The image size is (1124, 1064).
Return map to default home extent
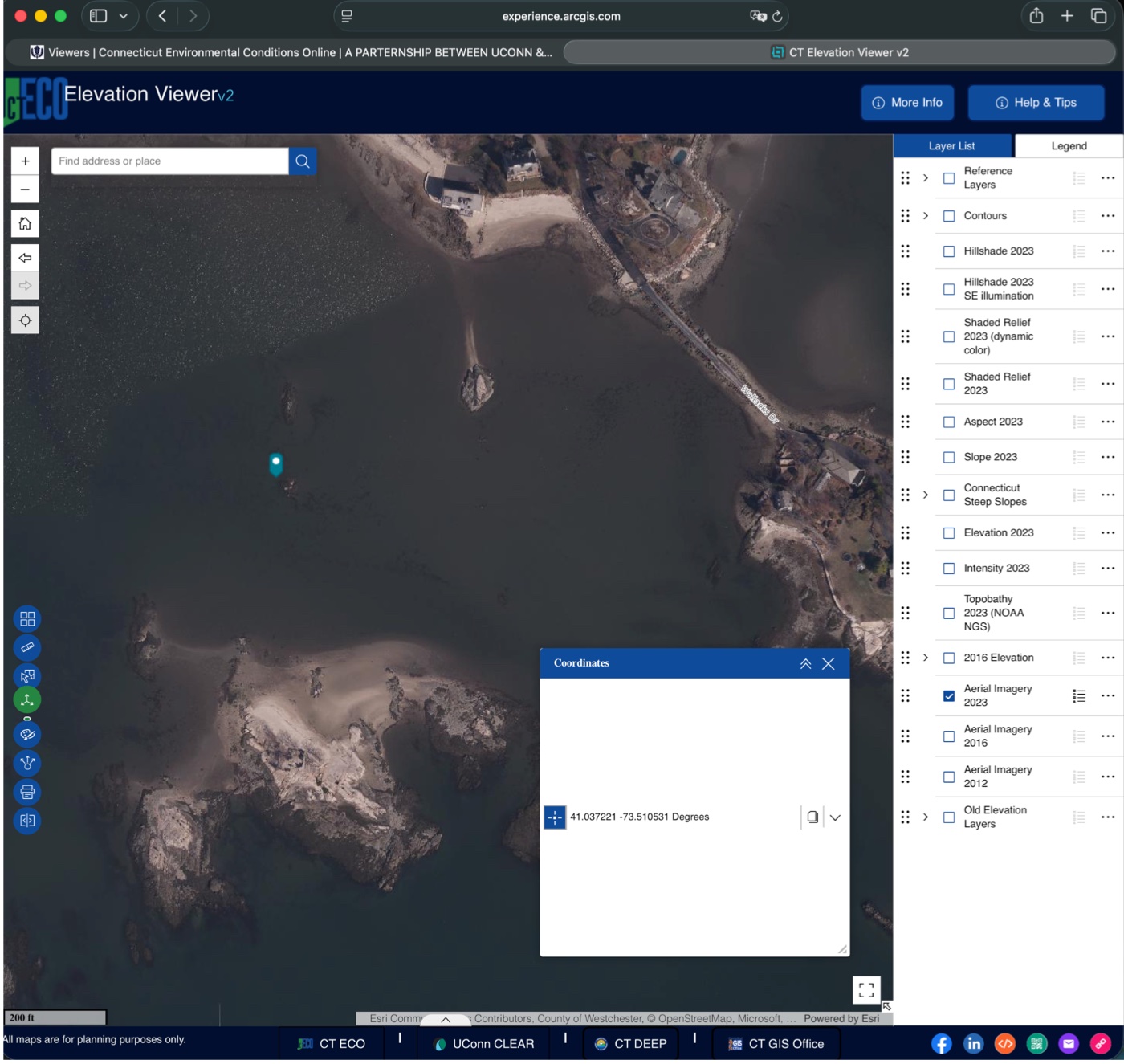click(x=25, y=224)
